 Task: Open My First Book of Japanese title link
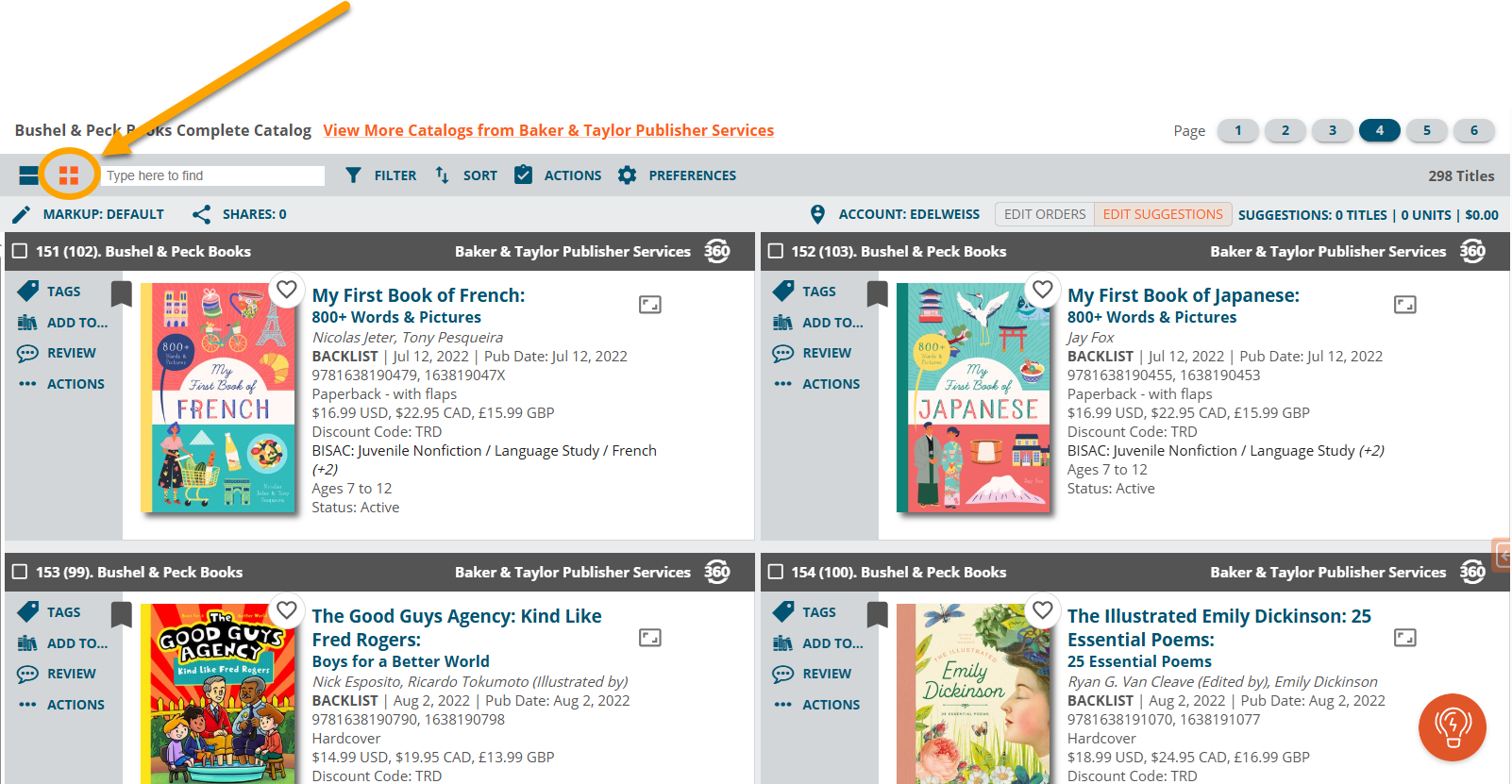tap(1184, 295)
